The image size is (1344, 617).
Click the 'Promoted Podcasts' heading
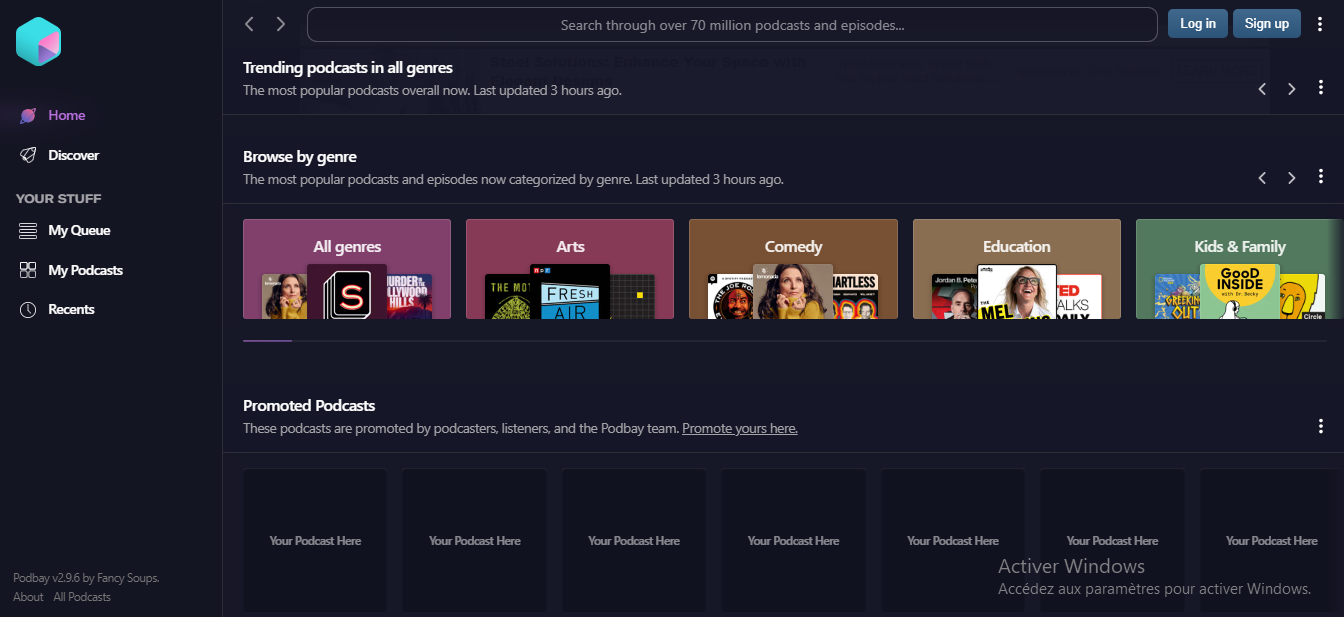point(309,406)
